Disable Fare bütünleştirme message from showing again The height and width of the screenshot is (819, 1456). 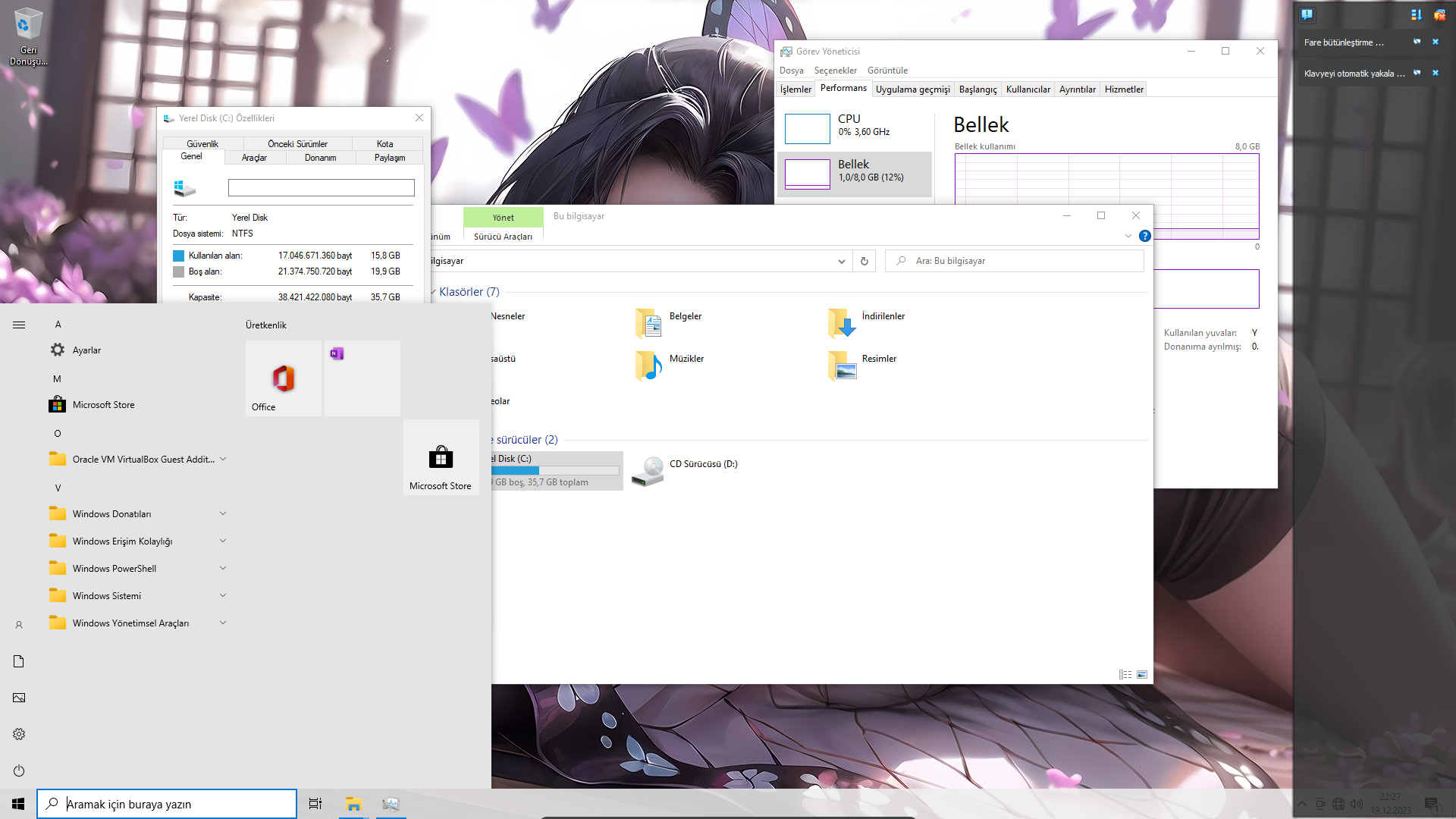point(1417,42)
